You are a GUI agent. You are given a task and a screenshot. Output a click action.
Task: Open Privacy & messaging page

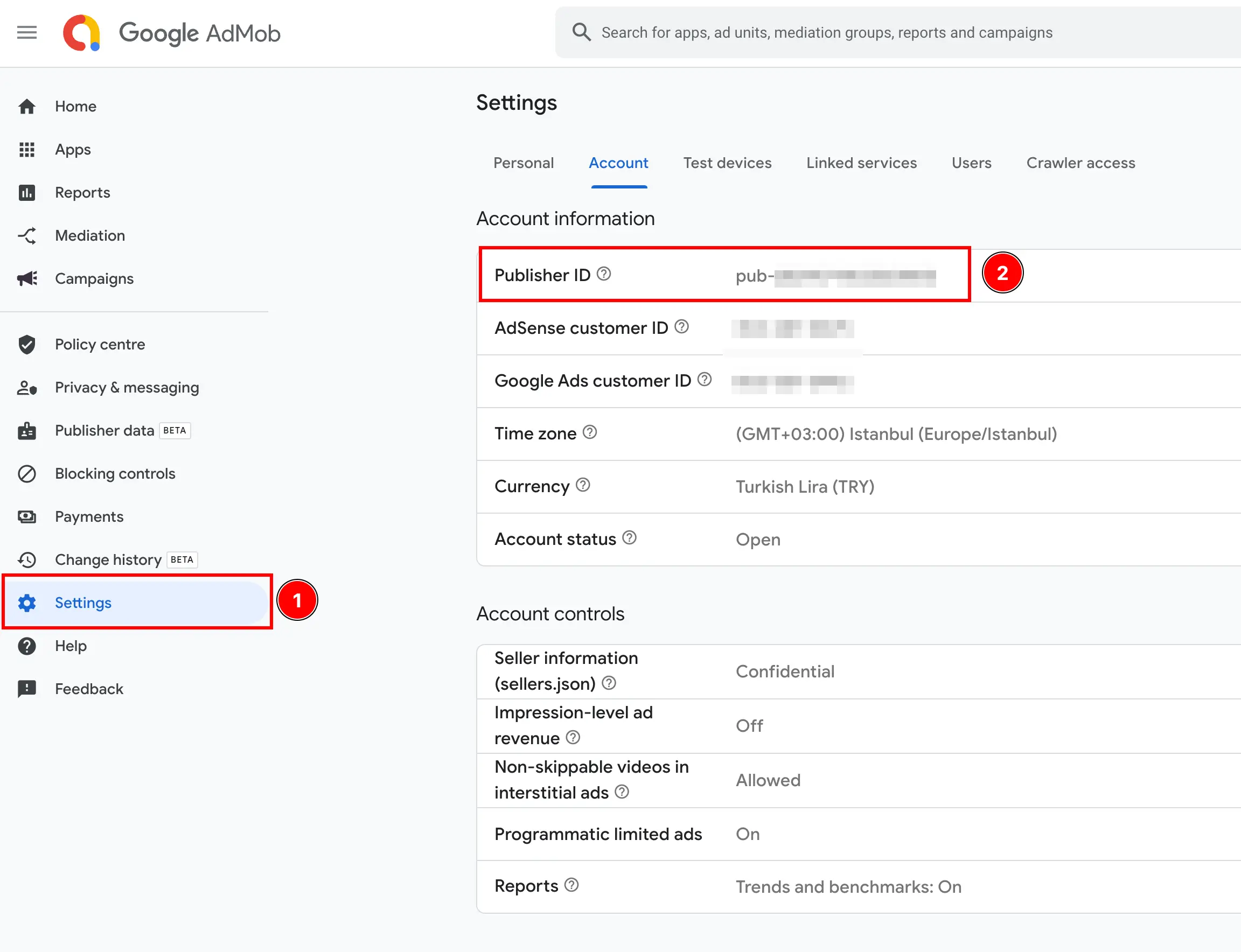point(127,388)
